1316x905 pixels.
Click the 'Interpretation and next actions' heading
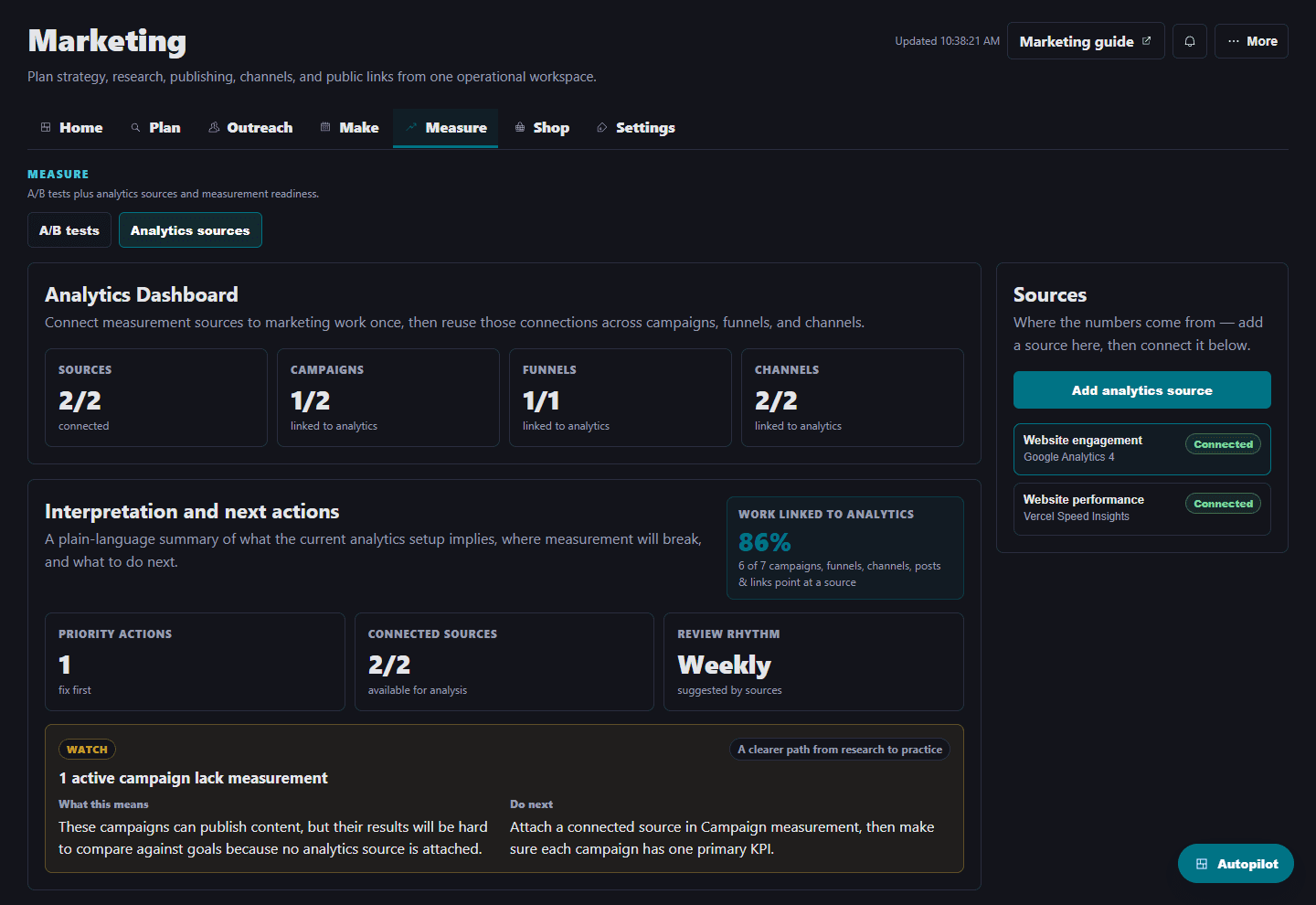tap(192, 512)
